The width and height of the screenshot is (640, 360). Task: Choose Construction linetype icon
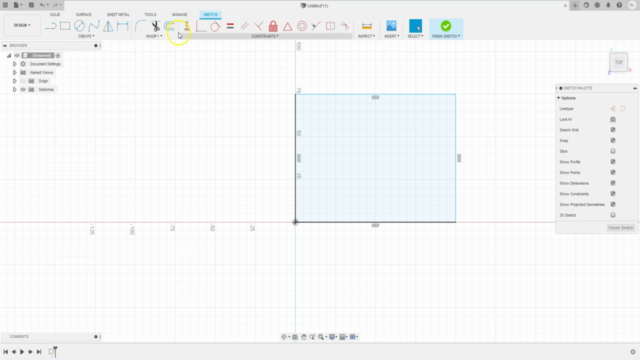coord(613,109)
